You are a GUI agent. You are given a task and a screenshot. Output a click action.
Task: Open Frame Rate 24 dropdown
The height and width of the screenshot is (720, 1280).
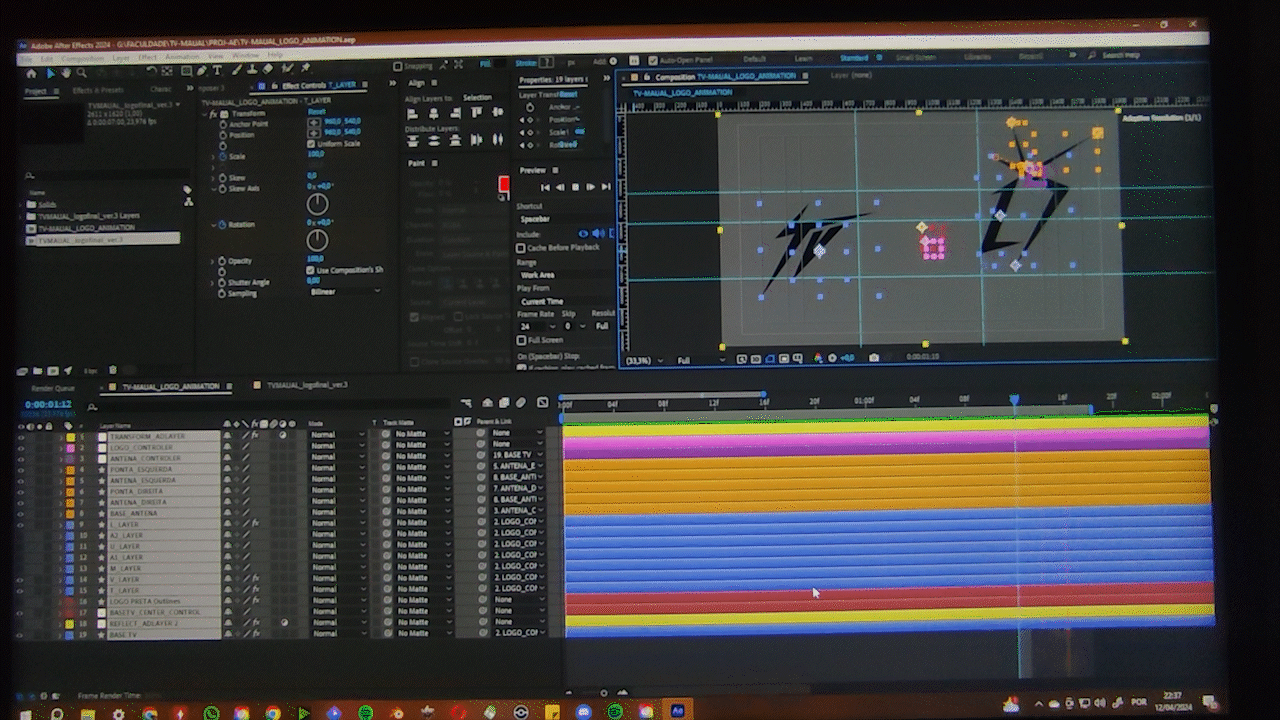coord(537,326)
